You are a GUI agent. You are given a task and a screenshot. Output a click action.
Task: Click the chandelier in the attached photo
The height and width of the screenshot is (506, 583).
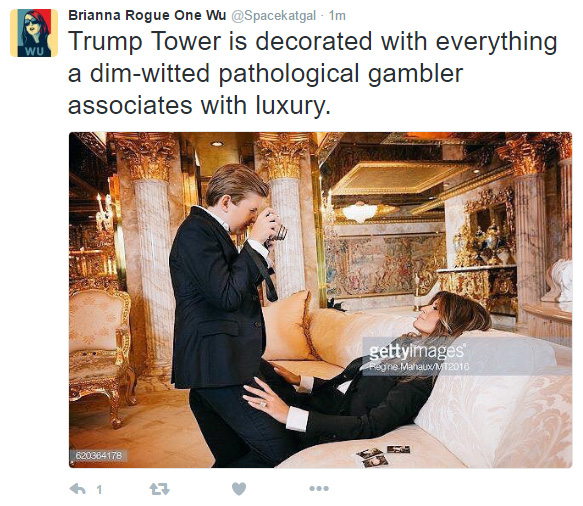(360, 212)
